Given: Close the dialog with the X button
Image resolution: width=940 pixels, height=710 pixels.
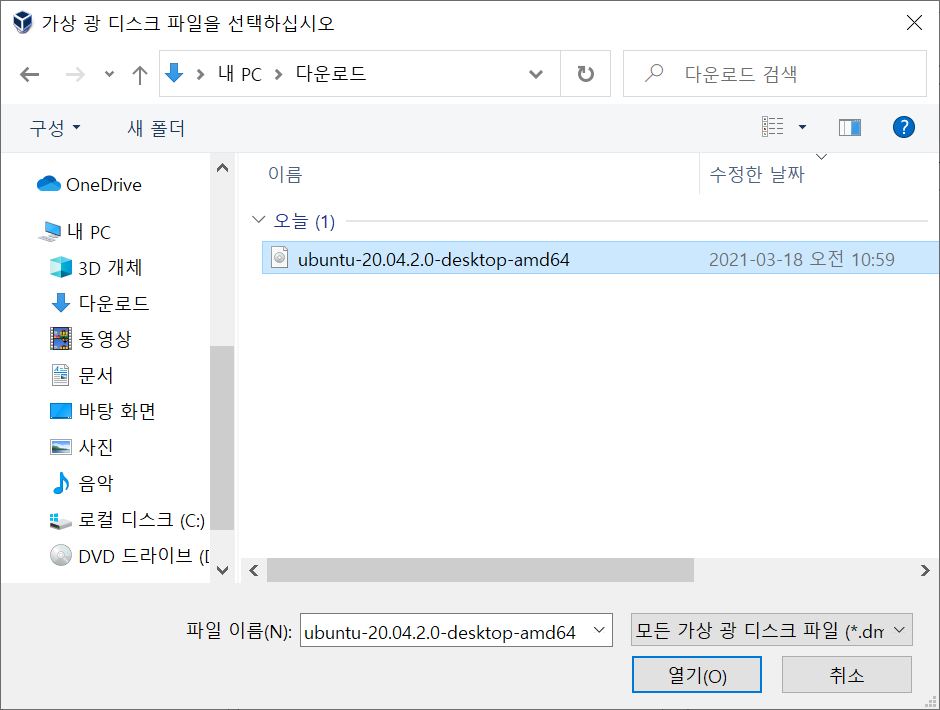Looking at the screenshot, I should pyautogui.click(x=914, y=23).
